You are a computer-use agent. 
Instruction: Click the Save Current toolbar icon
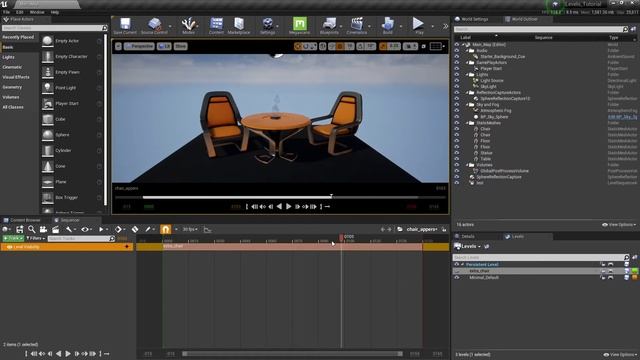point(125,24)
